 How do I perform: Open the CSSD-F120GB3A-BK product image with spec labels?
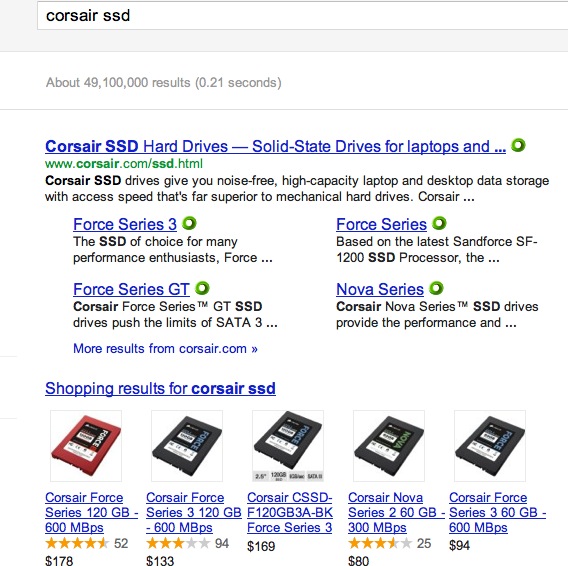[288, 446]
